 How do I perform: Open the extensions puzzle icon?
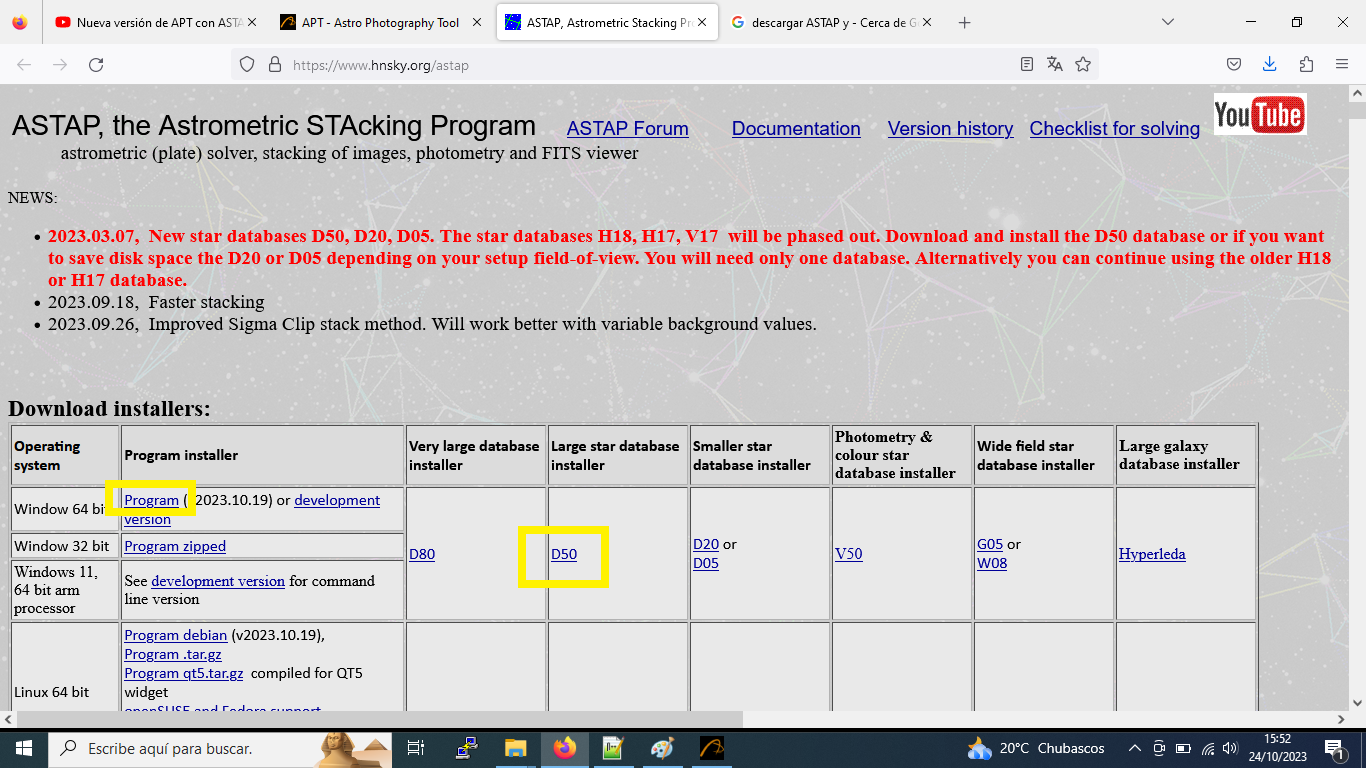[x=1306, y=65]
